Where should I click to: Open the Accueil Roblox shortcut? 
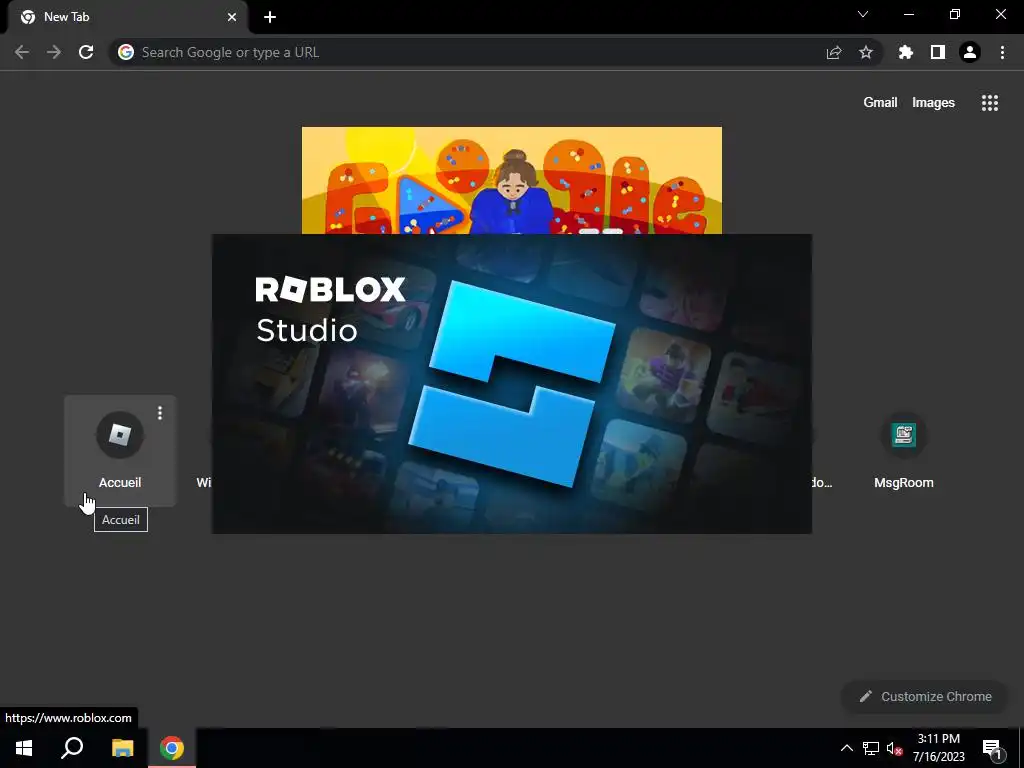click(120, 451)
